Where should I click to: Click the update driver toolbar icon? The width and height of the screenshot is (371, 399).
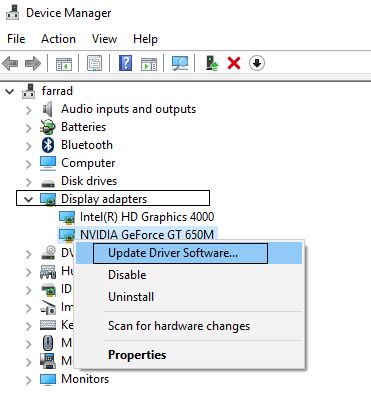[x=212, y=63]
